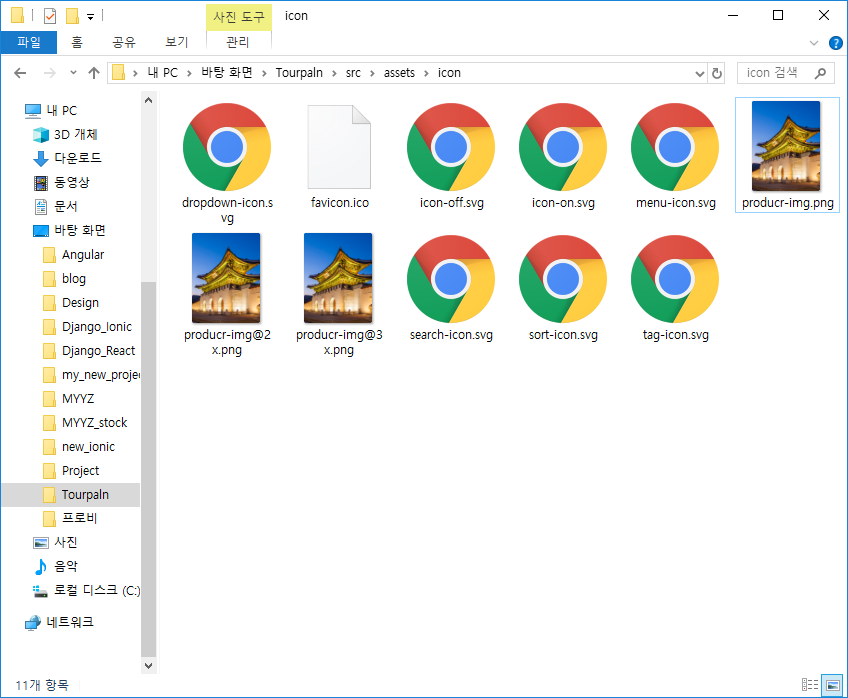The width and height of the screenshot is (848, 698).
Task: Select sort-icon.svg file
Action: [563, 289]
